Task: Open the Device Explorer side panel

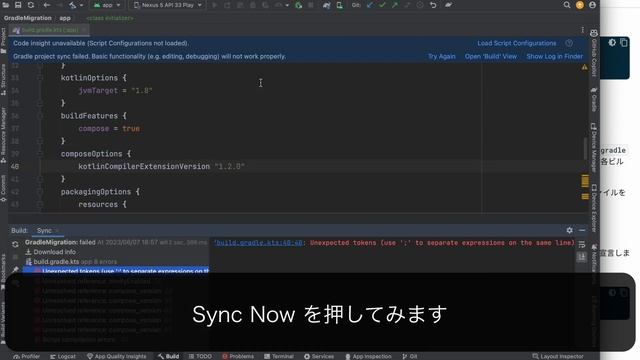Action: 594,208
